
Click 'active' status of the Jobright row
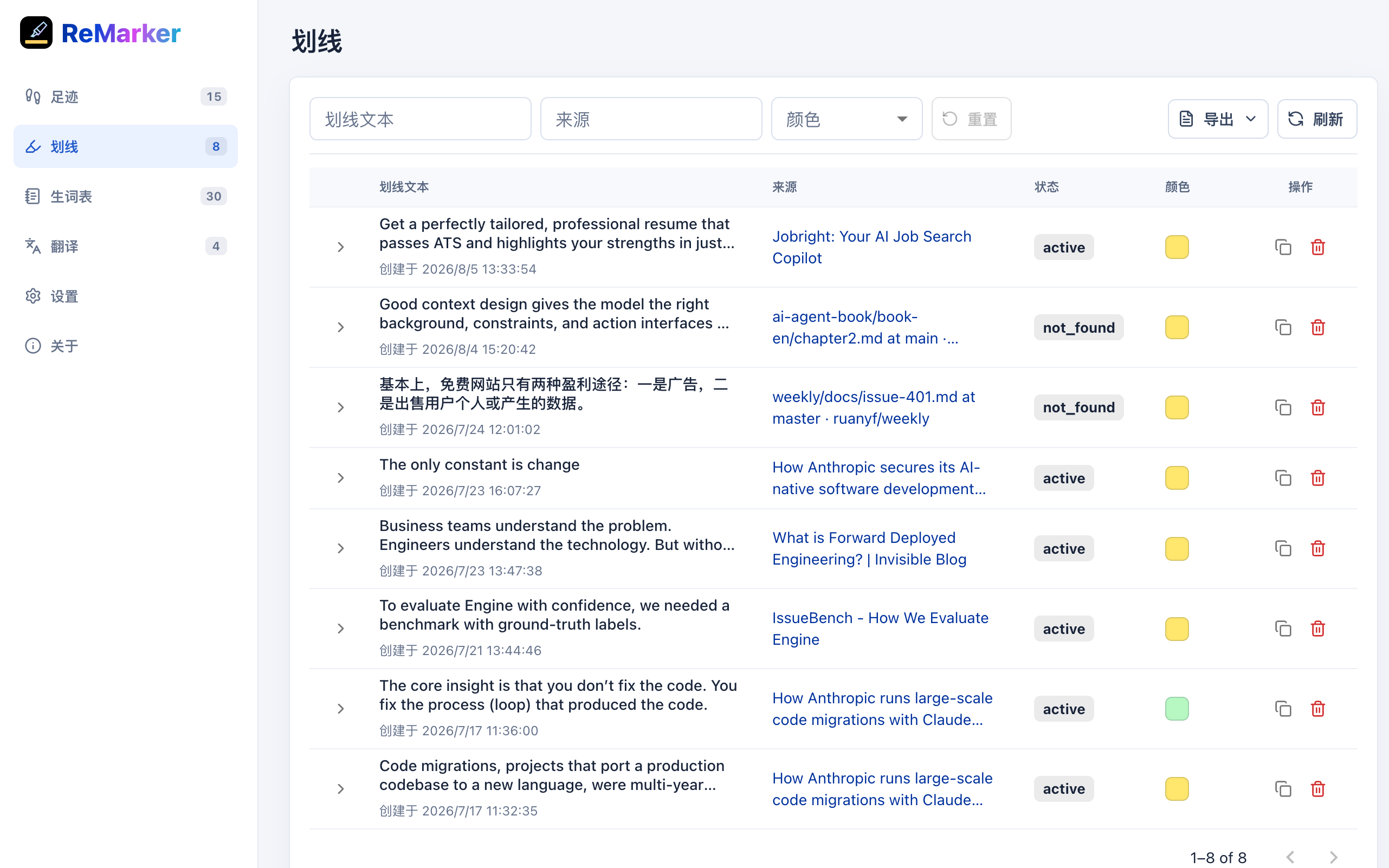point(1064,248)
